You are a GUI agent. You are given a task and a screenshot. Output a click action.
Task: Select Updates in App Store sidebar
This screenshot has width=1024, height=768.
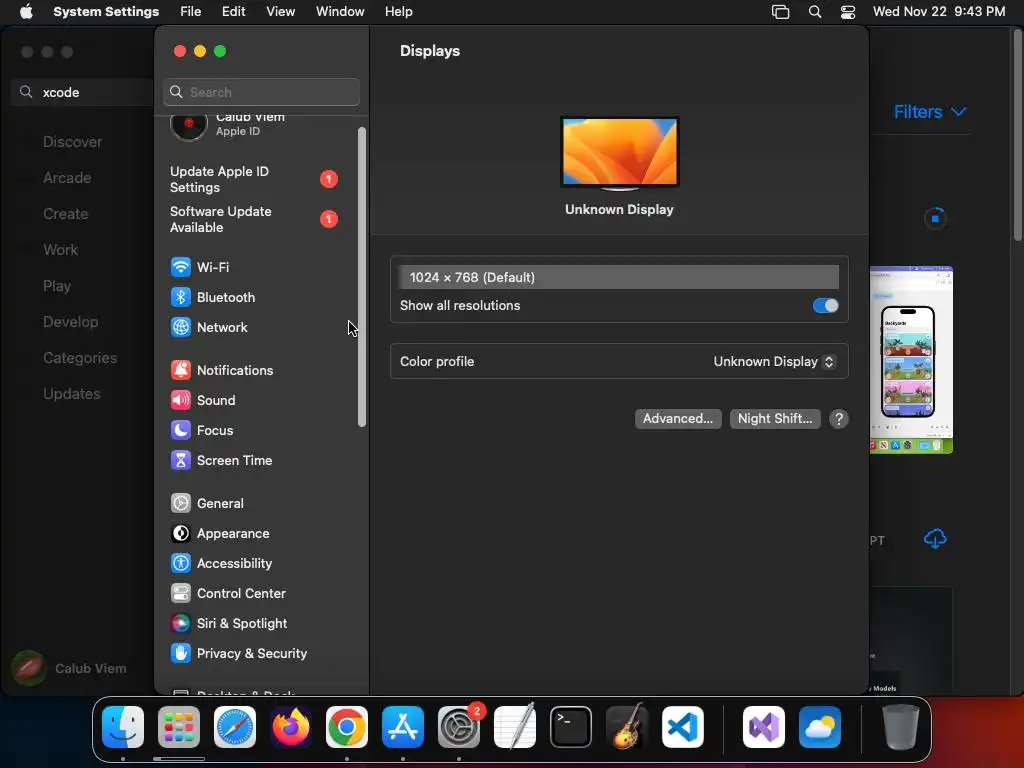pyautogui.click(x=72, y=394)
